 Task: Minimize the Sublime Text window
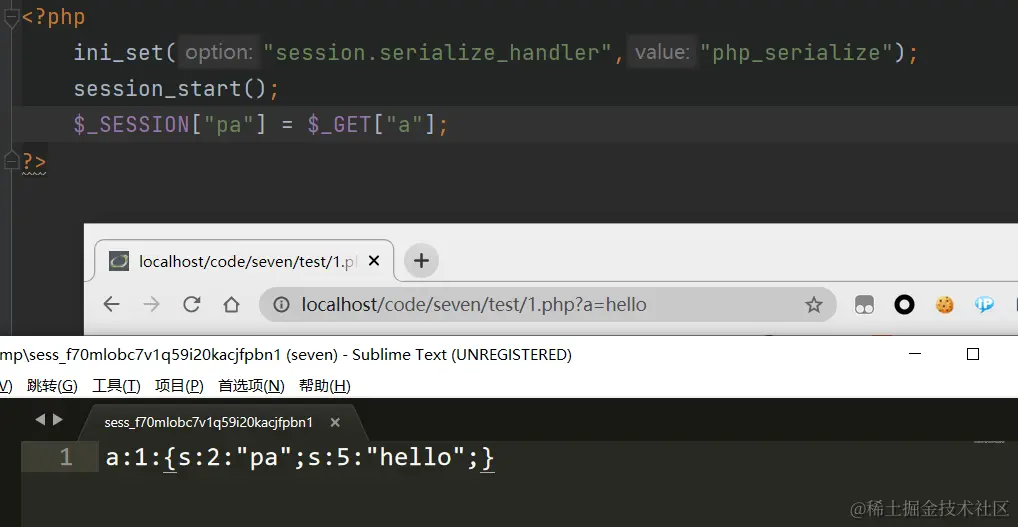tap(915, 354)
